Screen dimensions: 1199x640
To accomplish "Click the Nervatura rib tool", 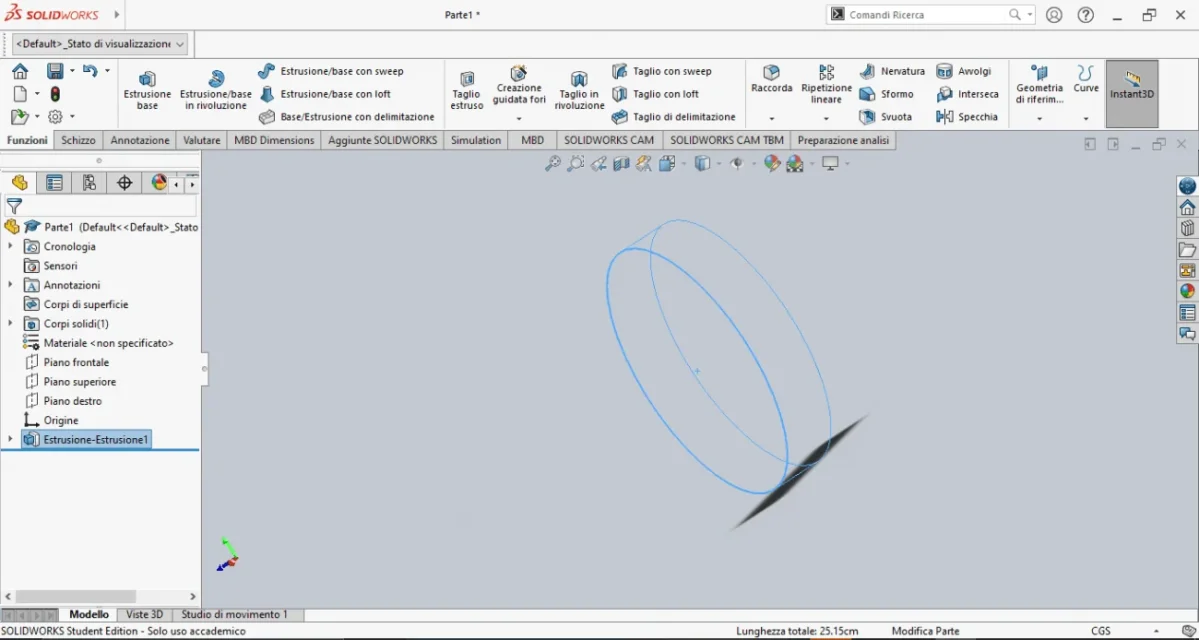I will coord(892,71).
